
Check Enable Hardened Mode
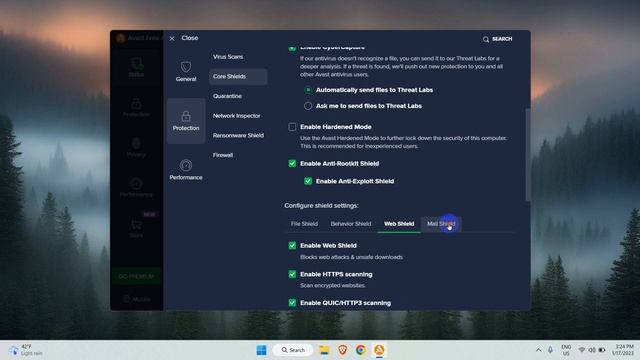click(292, 127)
